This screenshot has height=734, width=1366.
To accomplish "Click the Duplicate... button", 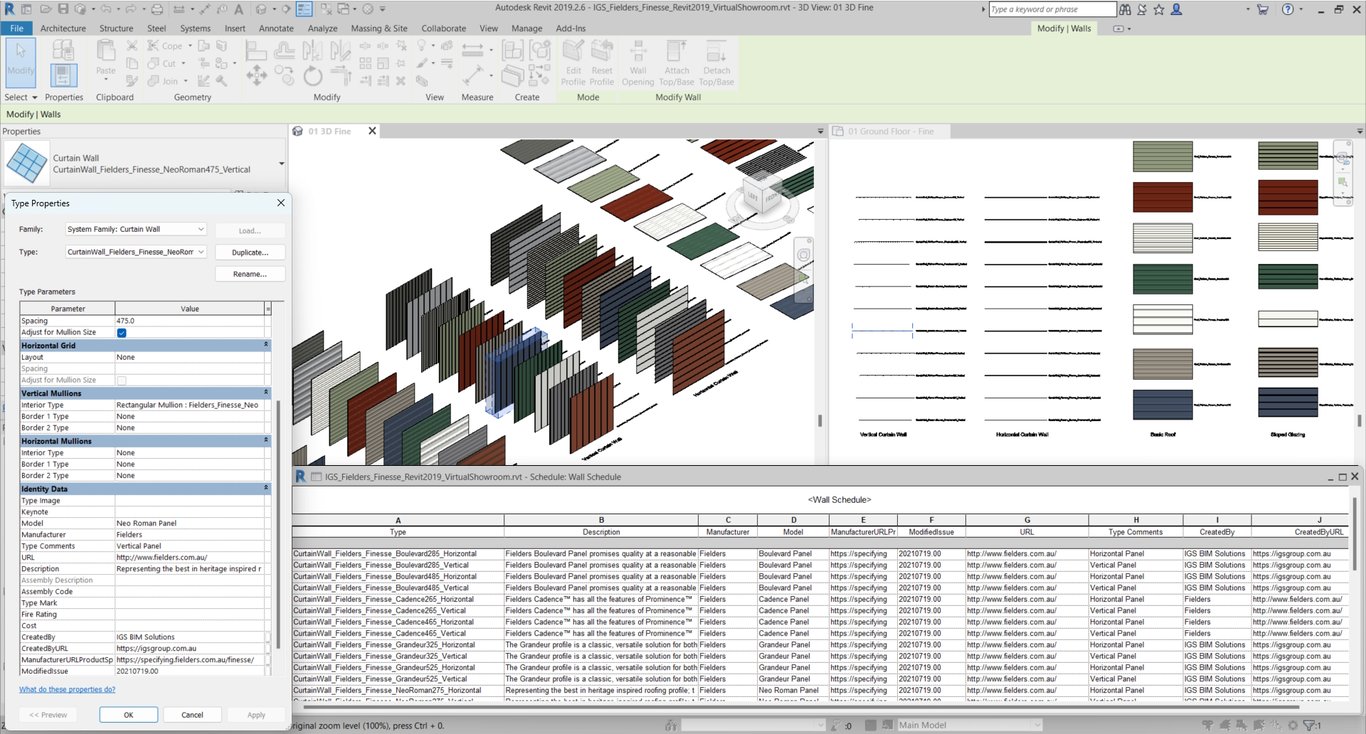I will pyautogui.click(x=249, y=253).
